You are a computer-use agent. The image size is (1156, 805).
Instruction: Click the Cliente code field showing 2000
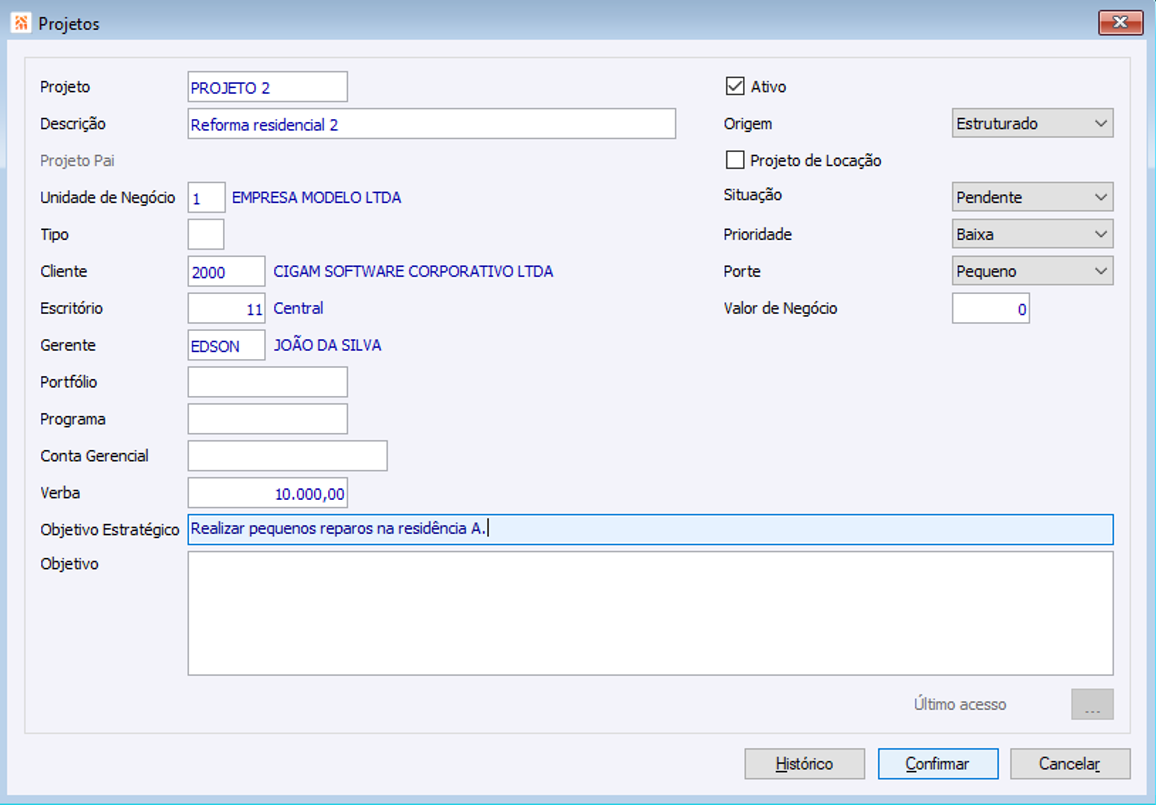226,271
